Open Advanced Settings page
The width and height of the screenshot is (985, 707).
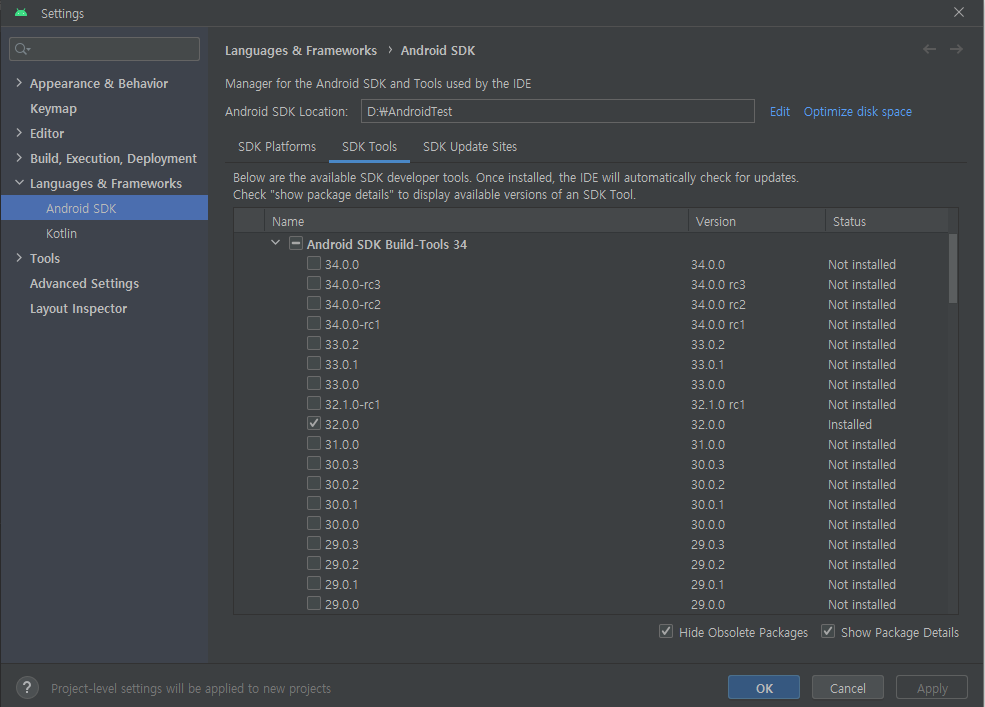[x=84, y=283]
